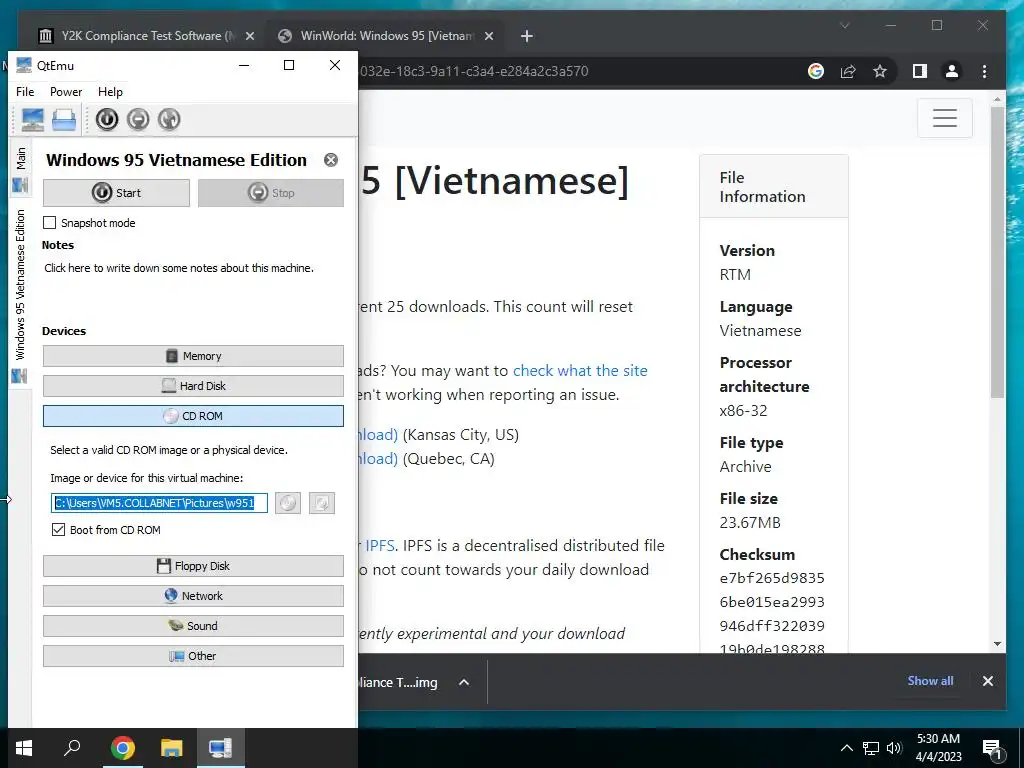Open the Chrome profile icon

pos(952,71)
